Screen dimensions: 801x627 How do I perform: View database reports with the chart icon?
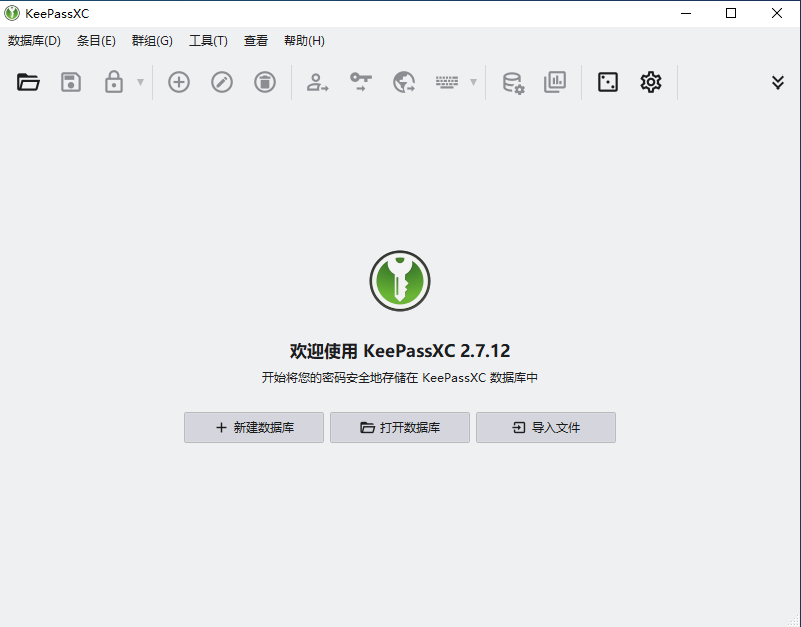[x=555, y=82]
